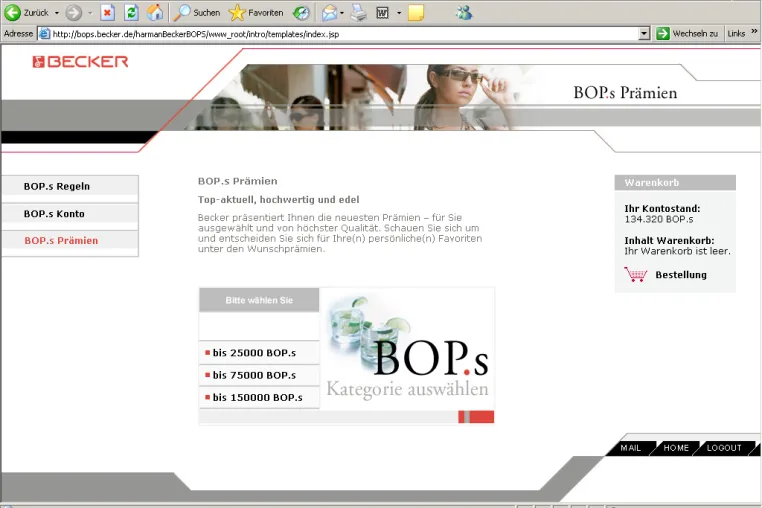
Task: Go back with the Zurück button
Action: click(27, 13)
